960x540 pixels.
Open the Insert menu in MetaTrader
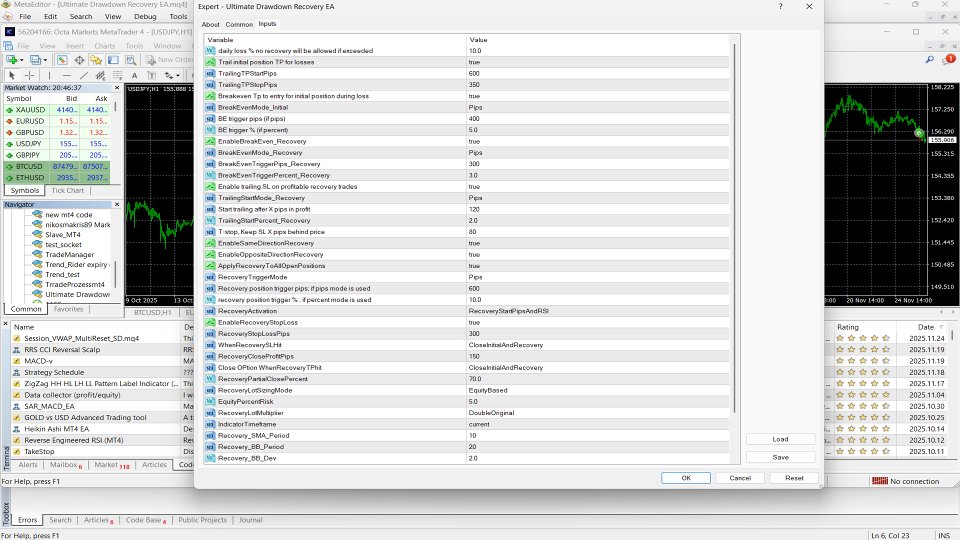click(75, 46)
